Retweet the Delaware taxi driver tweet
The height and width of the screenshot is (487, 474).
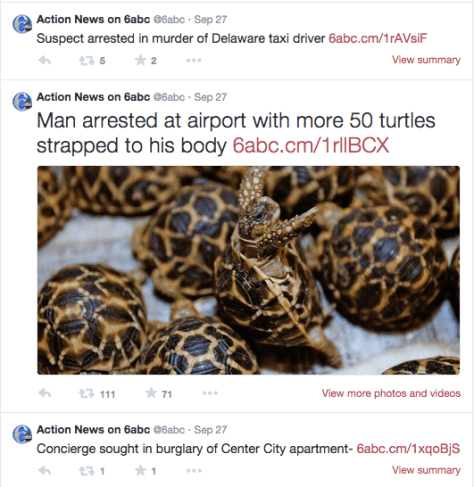[86, 61]
